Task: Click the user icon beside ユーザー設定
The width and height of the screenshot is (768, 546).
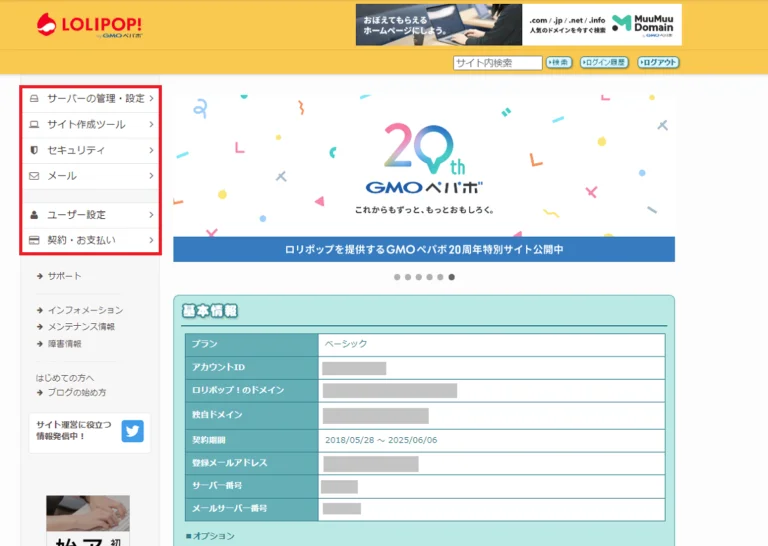Action: (34, 214)
